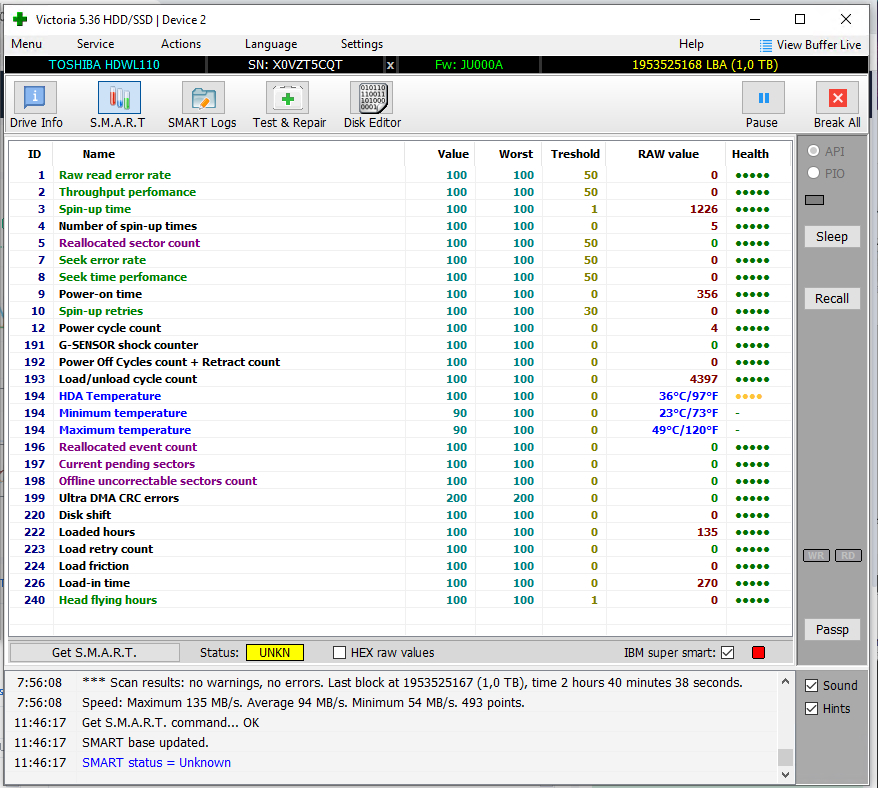The image size is (878, 788).
Task: Click the Treshold column header
Action: coord(575,154)
